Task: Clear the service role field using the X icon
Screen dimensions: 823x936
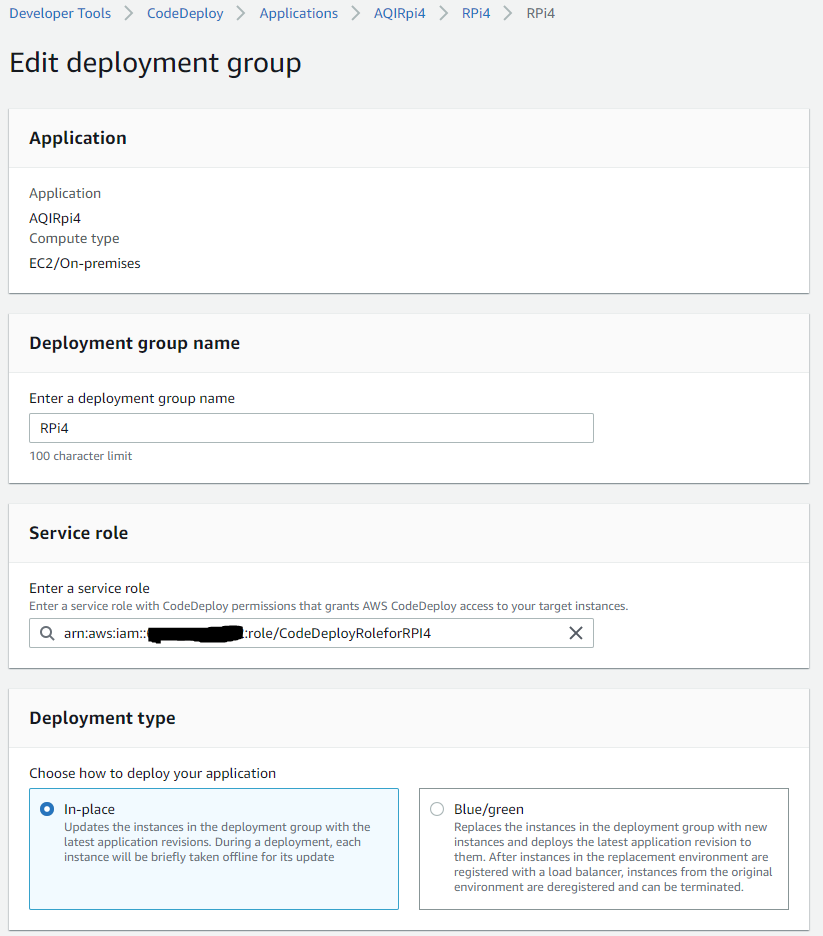Action: (575, 633)
